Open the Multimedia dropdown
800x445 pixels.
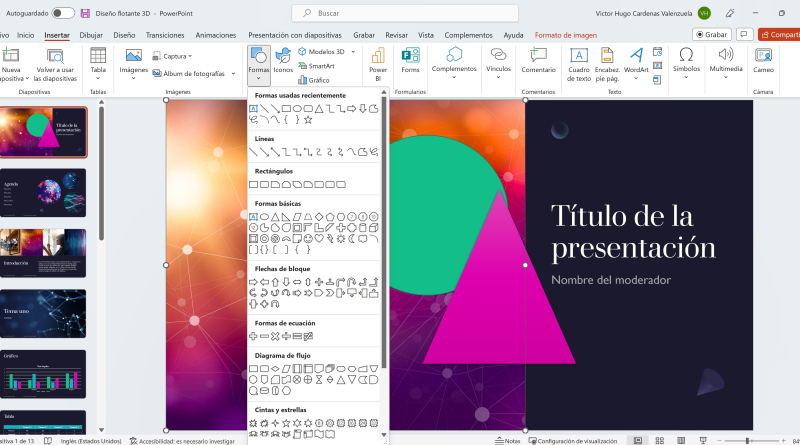coord(726,63)
